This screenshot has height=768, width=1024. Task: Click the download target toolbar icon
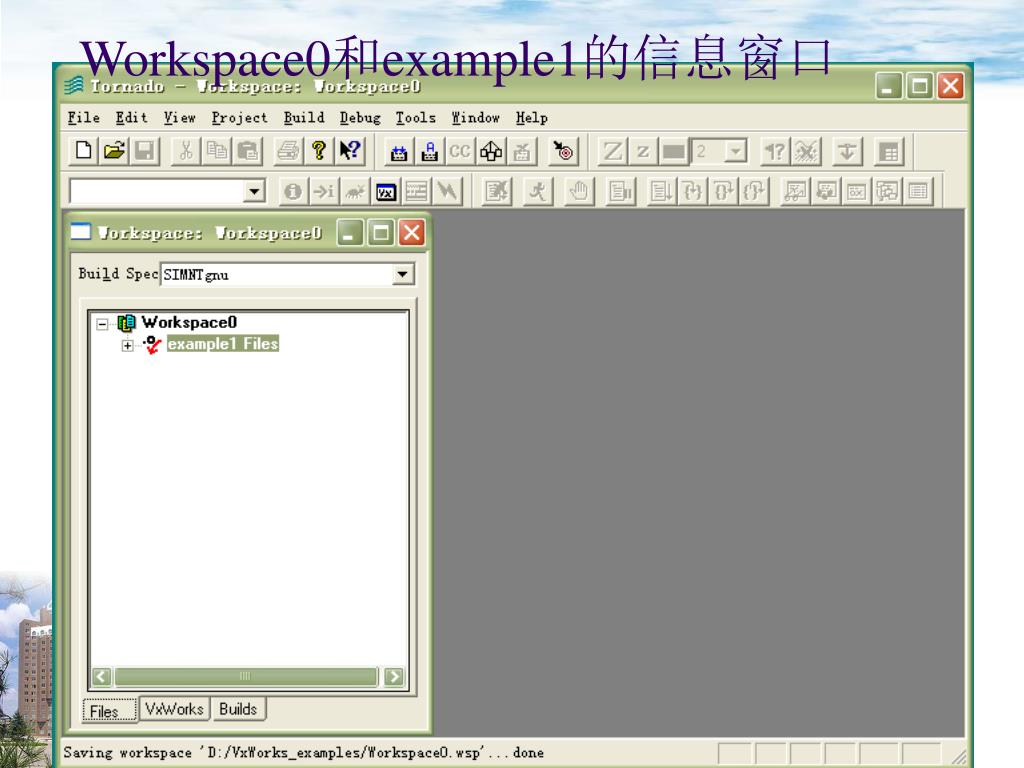coord(522,152)
